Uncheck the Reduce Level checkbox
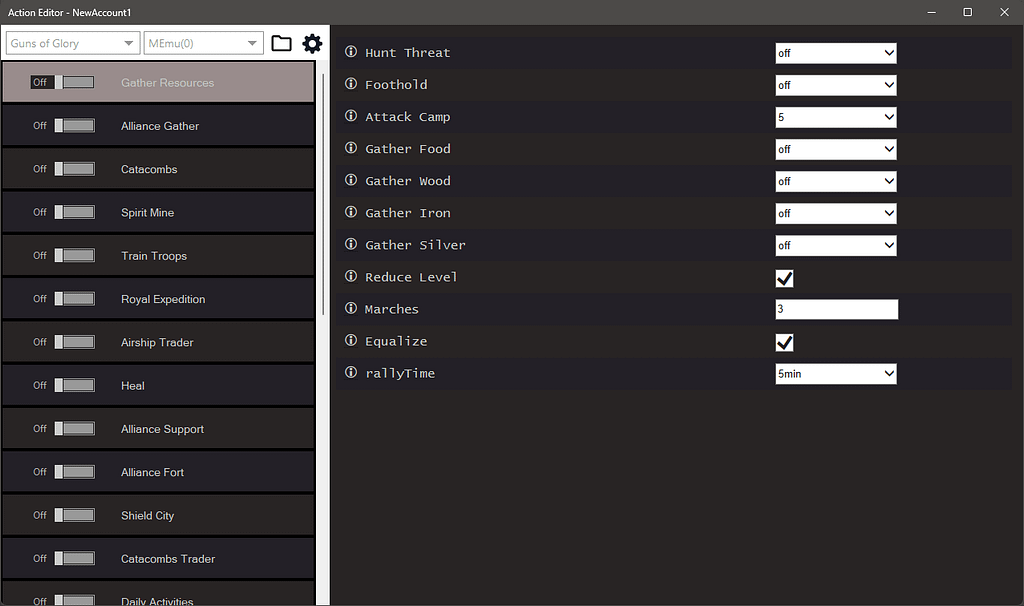 (x=784, y=278)
